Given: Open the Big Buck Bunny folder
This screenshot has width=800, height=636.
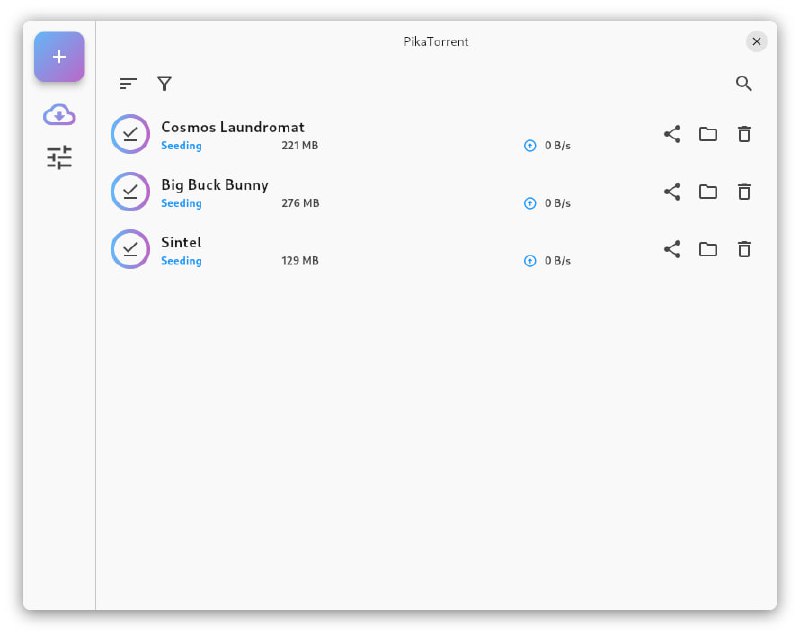Looking at the screenshot, I should point(708,192).
